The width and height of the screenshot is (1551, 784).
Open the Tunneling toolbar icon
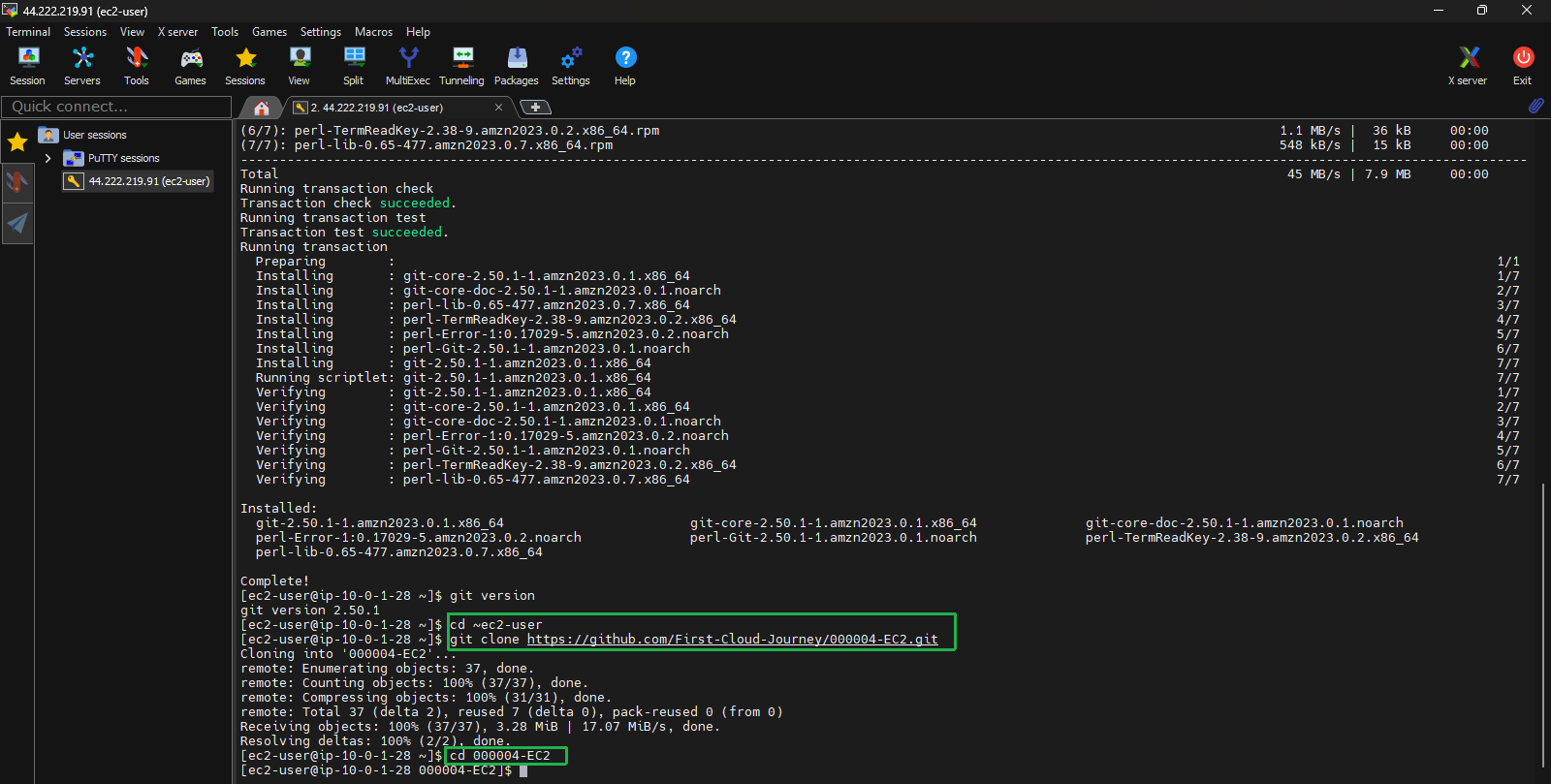click(462, 66)
